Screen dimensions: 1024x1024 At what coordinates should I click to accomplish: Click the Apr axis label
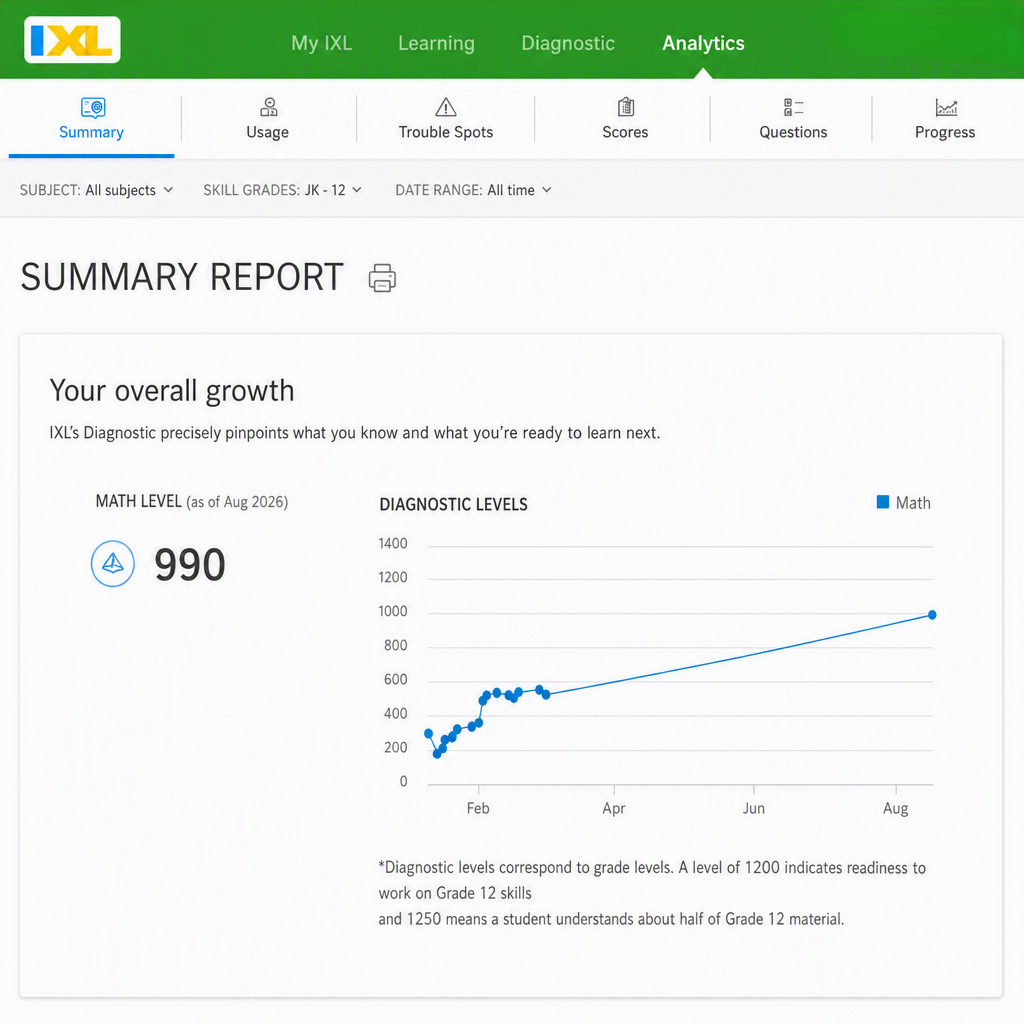(614, 808)
